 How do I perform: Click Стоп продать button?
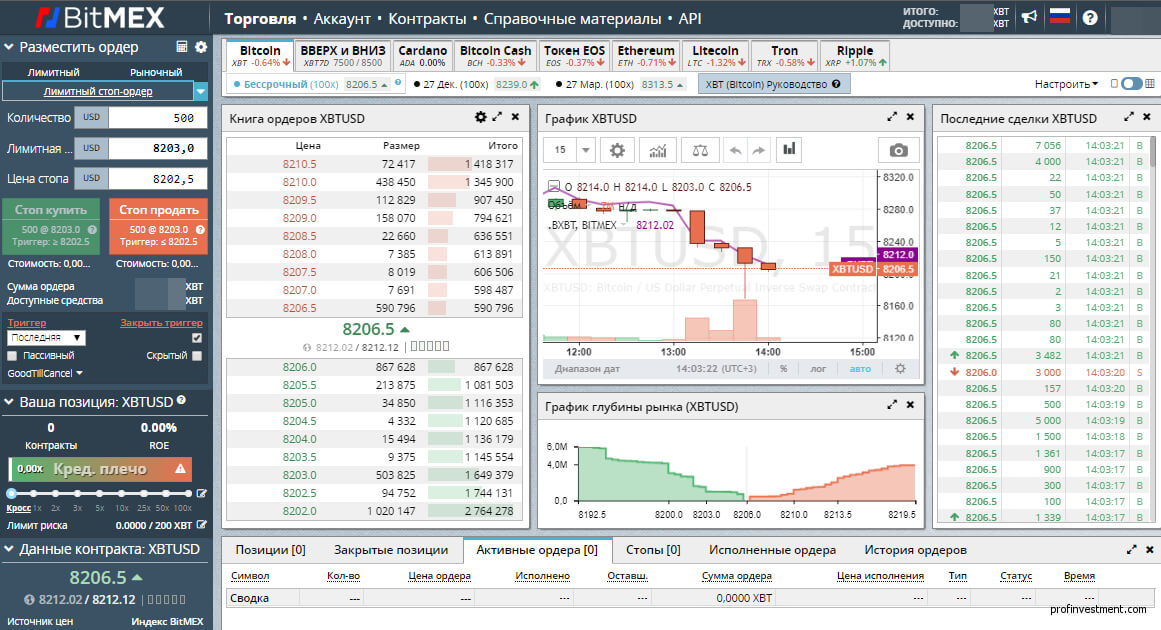[158, 227]
